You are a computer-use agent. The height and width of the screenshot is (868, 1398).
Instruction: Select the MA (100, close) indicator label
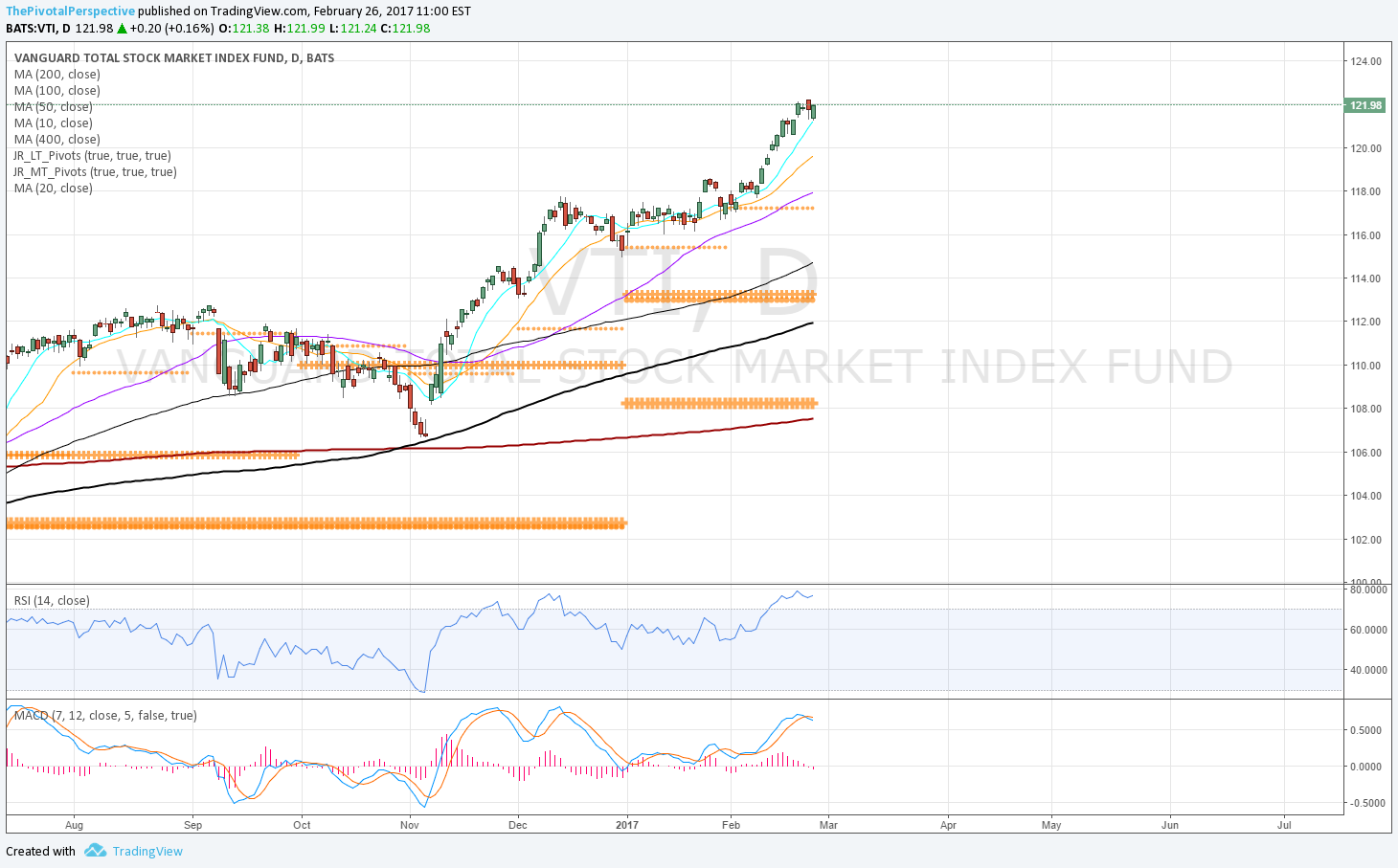[56, 90]
